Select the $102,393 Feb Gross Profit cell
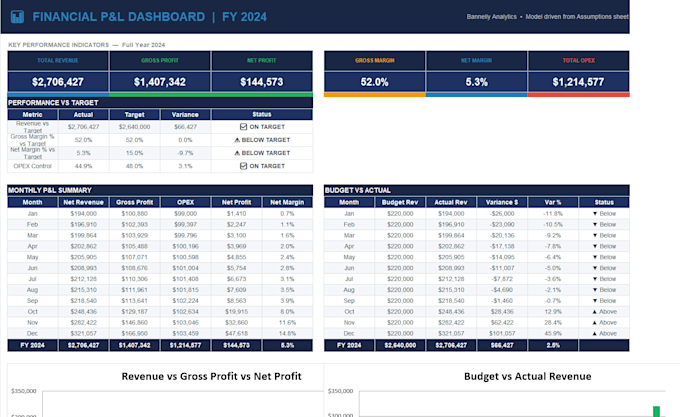The width and height of the screenshot is (680, 417). pyautogui.click(x=134, y=225)
